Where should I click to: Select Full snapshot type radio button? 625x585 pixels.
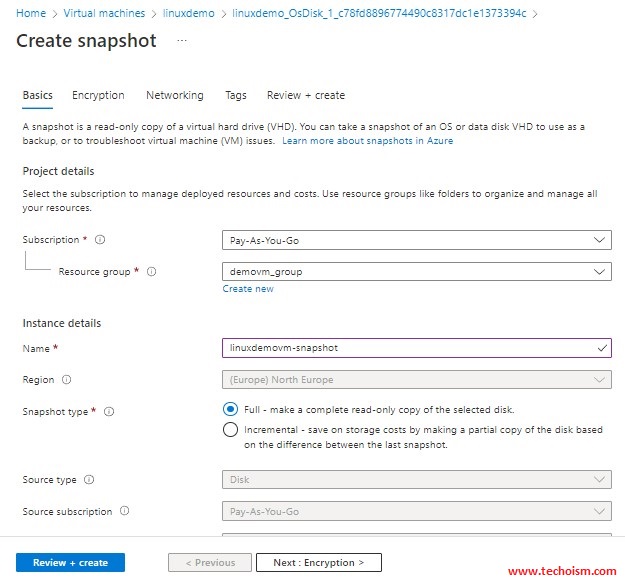(231, 409)
